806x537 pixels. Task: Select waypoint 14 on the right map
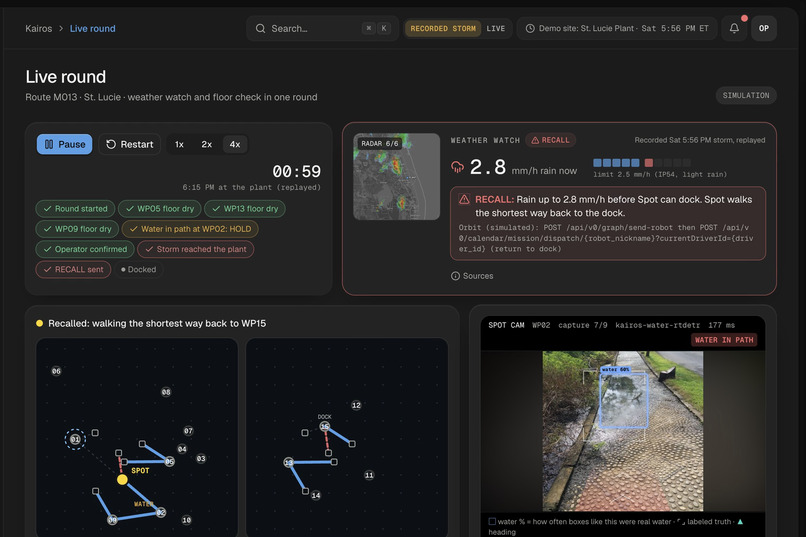[x=316, y=495]
